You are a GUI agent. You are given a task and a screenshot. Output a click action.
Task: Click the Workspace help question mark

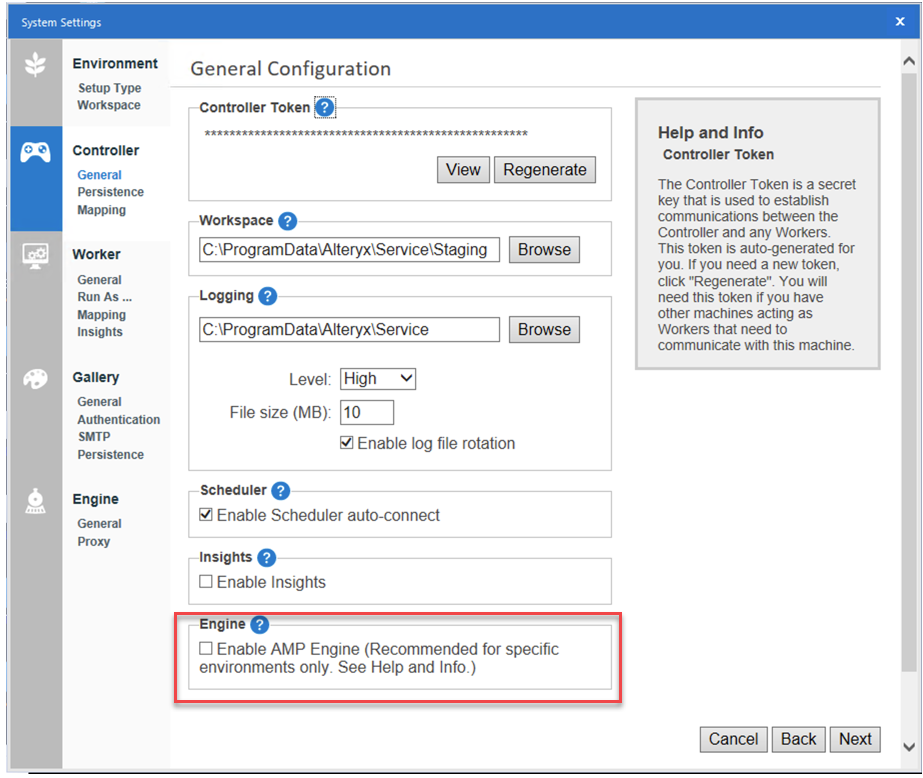tap(288, 221)
